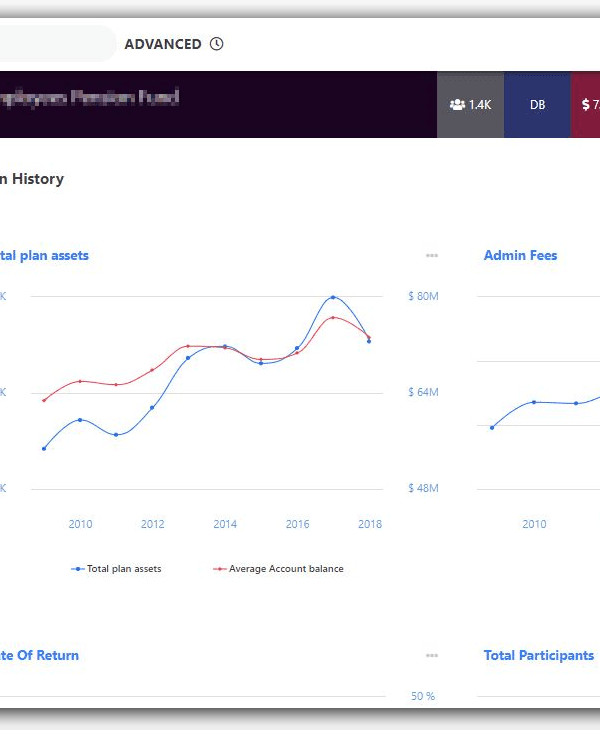This screenshot has height=730, width=600.
Task: Open the ADVANCED search options
Action: [163, 44]
